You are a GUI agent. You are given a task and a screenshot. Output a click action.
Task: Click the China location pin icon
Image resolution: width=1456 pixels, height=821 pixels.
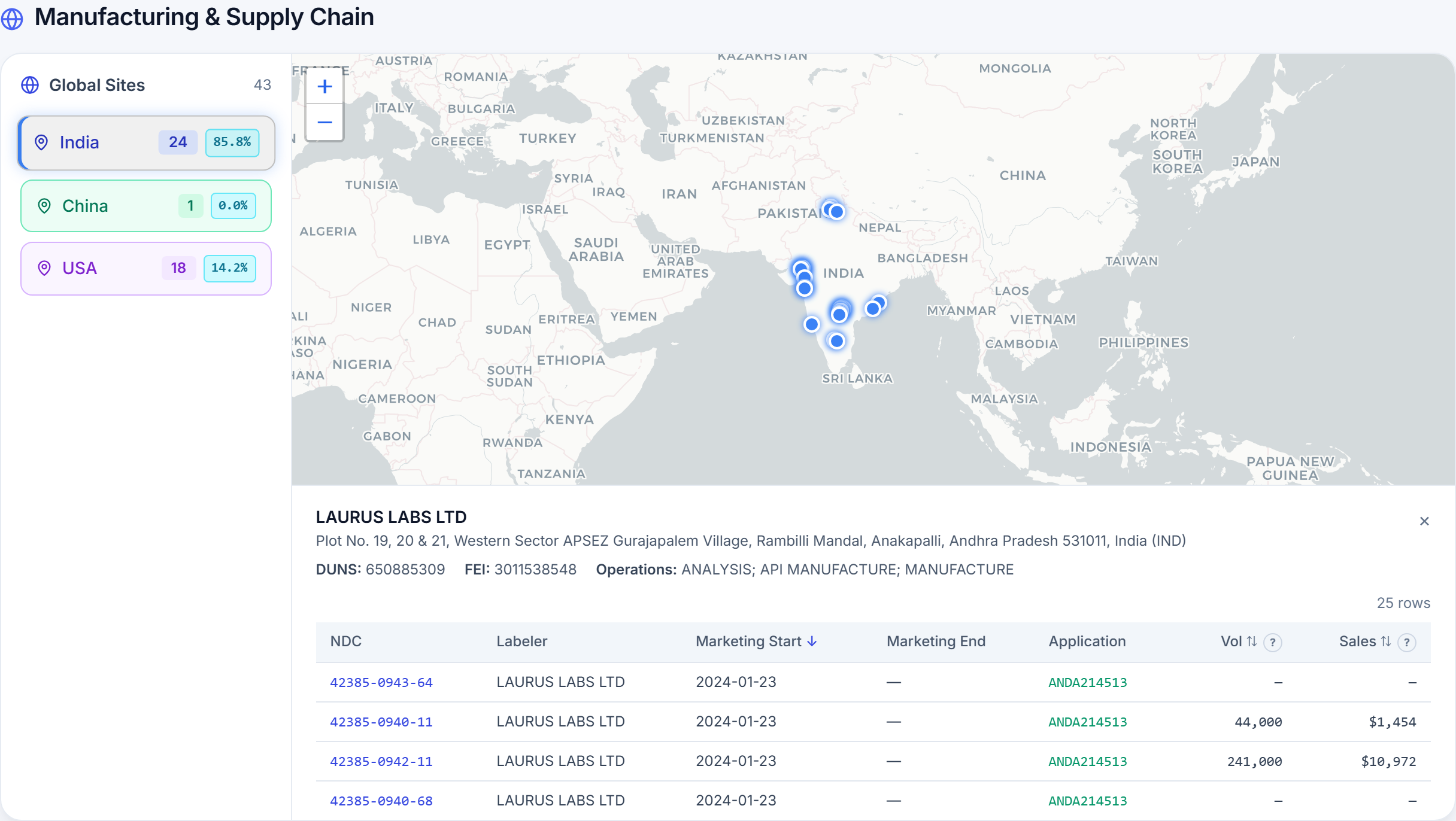tap(44, 206)
